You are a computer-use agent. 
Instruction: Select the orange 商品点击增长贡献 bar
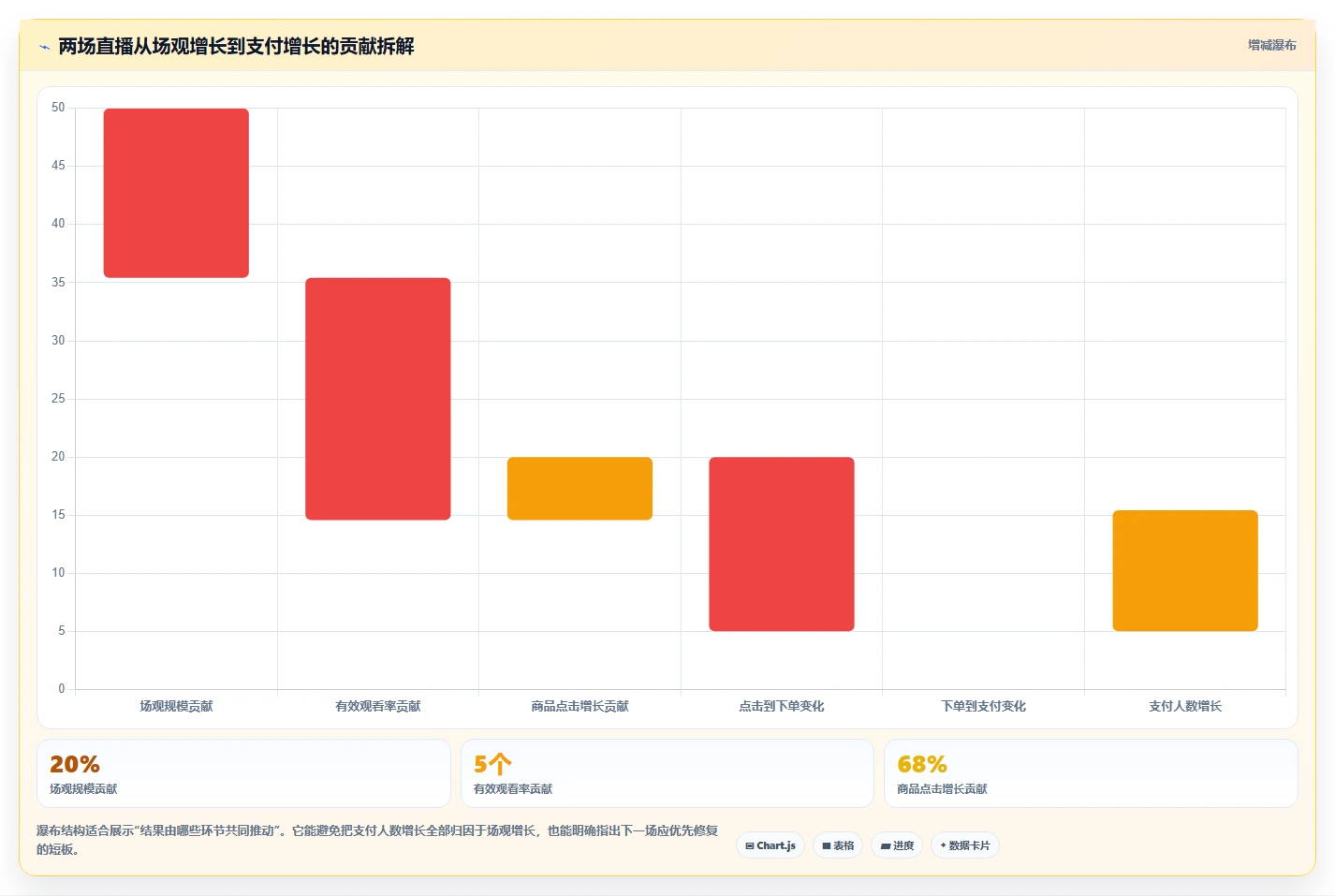pos(579,489)
